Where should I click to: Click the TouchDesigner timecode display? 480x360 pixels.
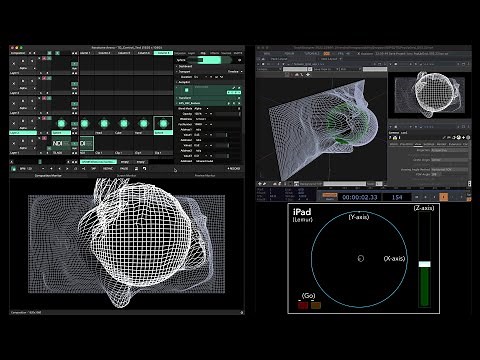tap(360, 197)
